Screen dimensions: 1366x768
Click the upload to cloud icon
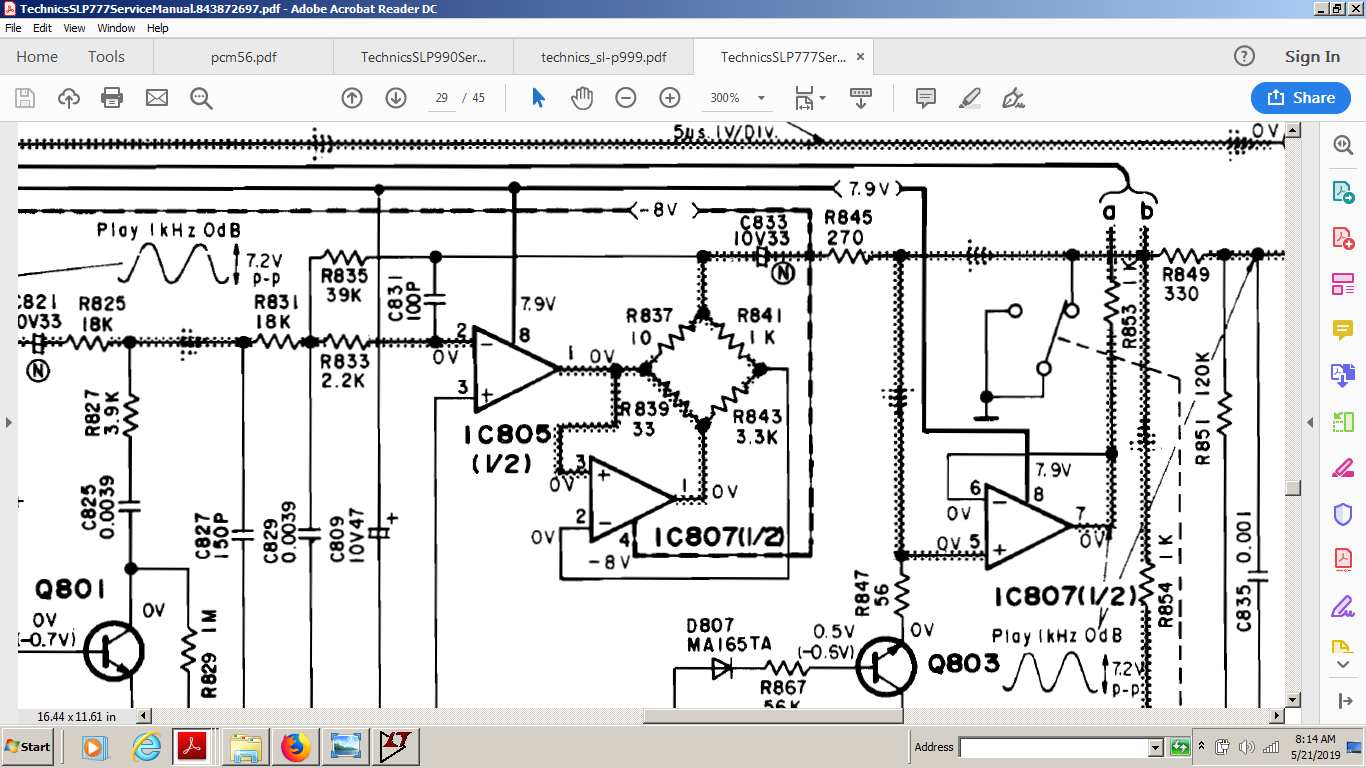69,98
